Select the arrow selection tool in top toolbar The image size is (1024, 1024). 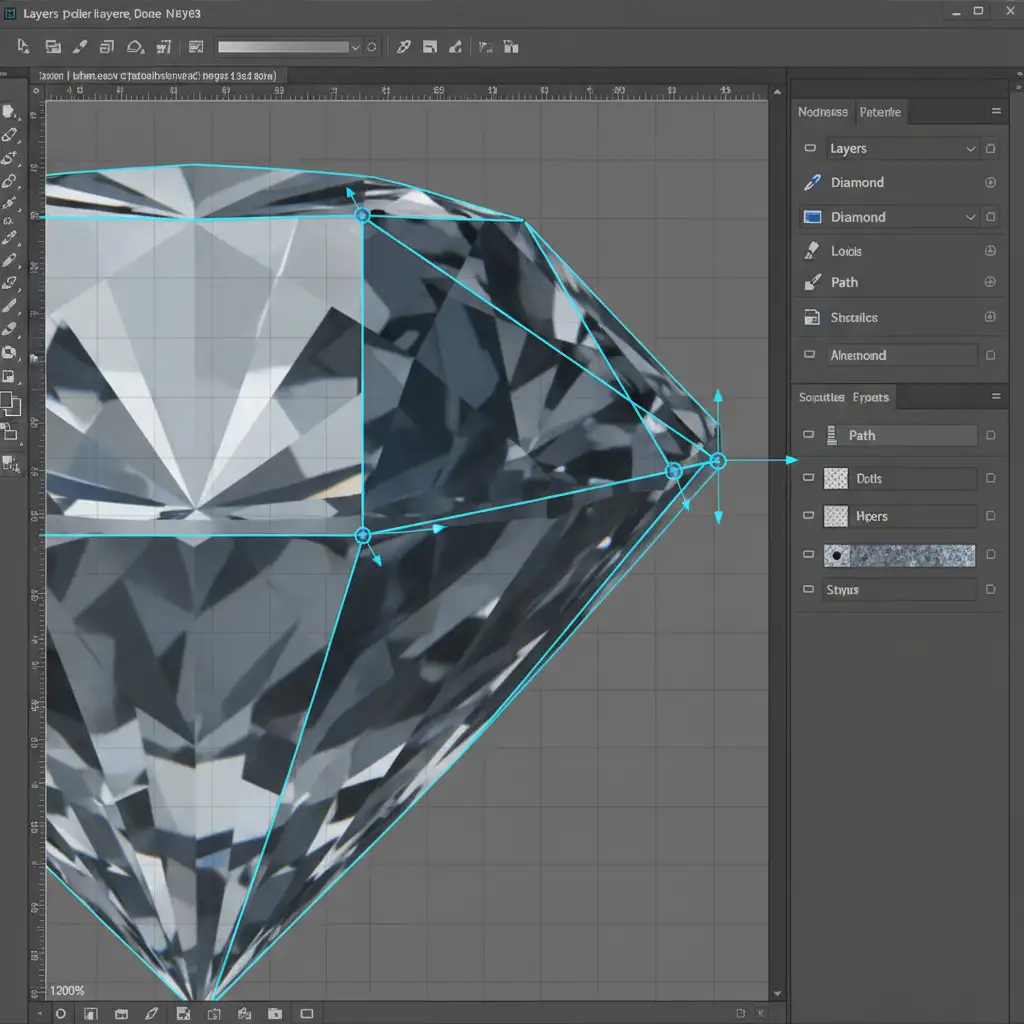click(x=24, y=46)
